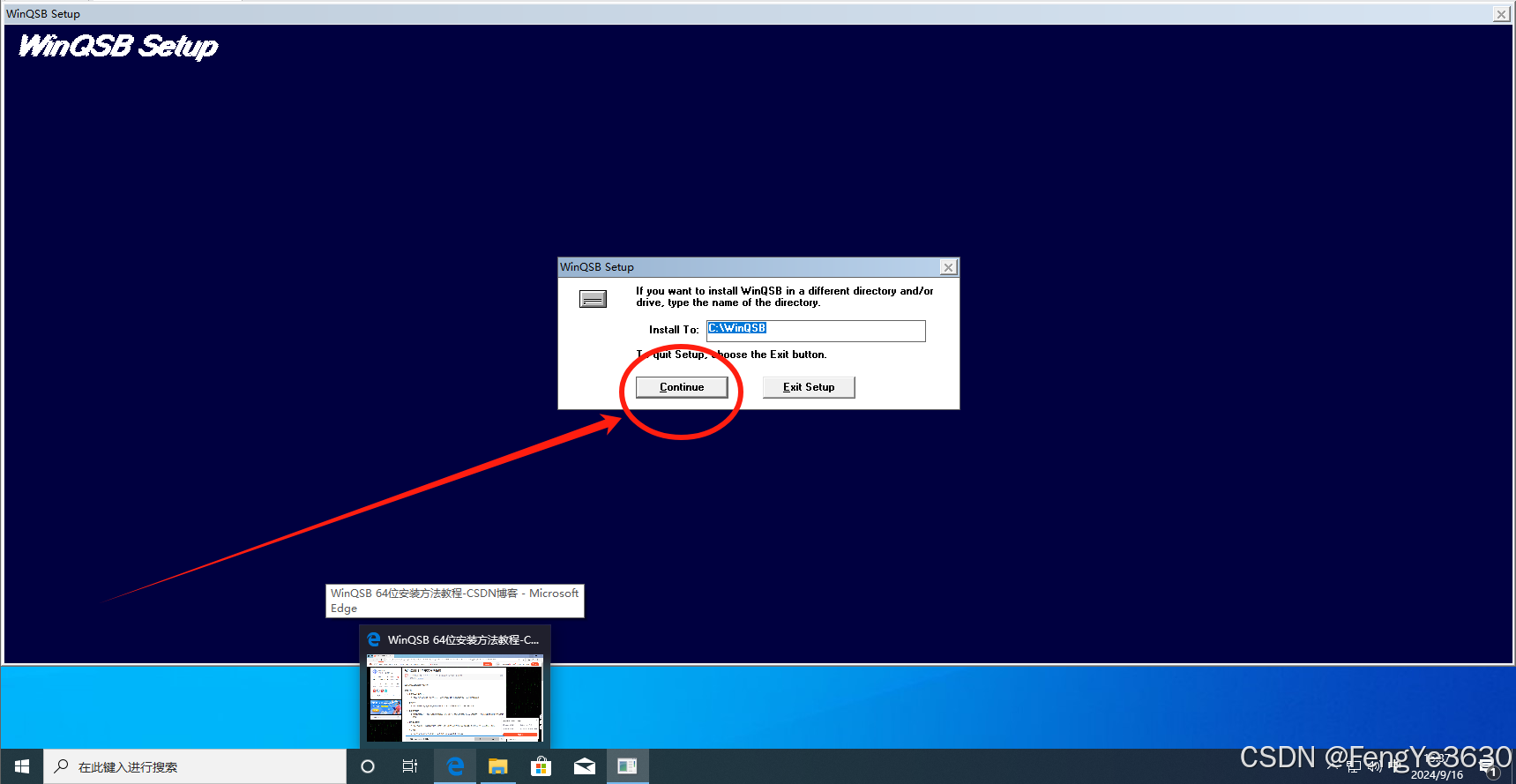Image resolution: width=1516 pixels, height=784 pixels.
Task: Close the main WinQSB Setup window
Action: 1501,14
